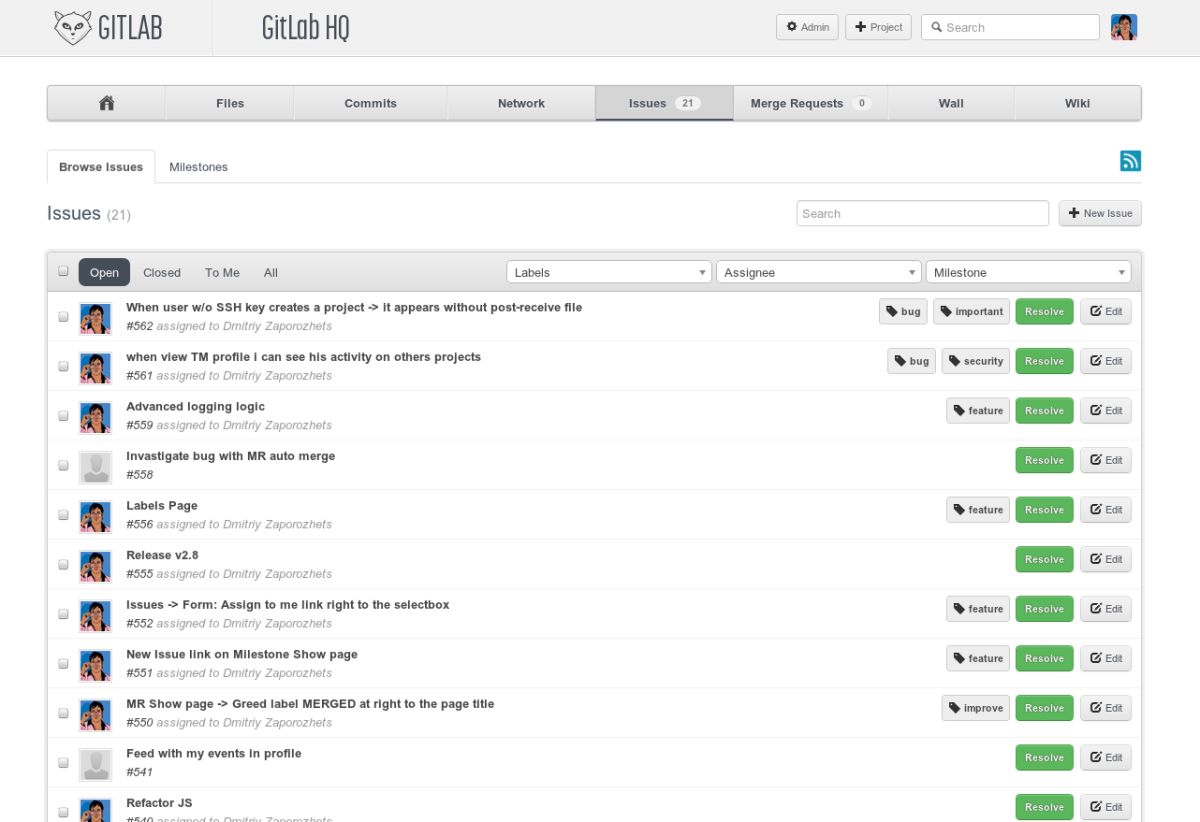Screen dimensions: 1200x822
Task: Open 'New Issue link on Milestone Show page'
Action: point(241,654)
